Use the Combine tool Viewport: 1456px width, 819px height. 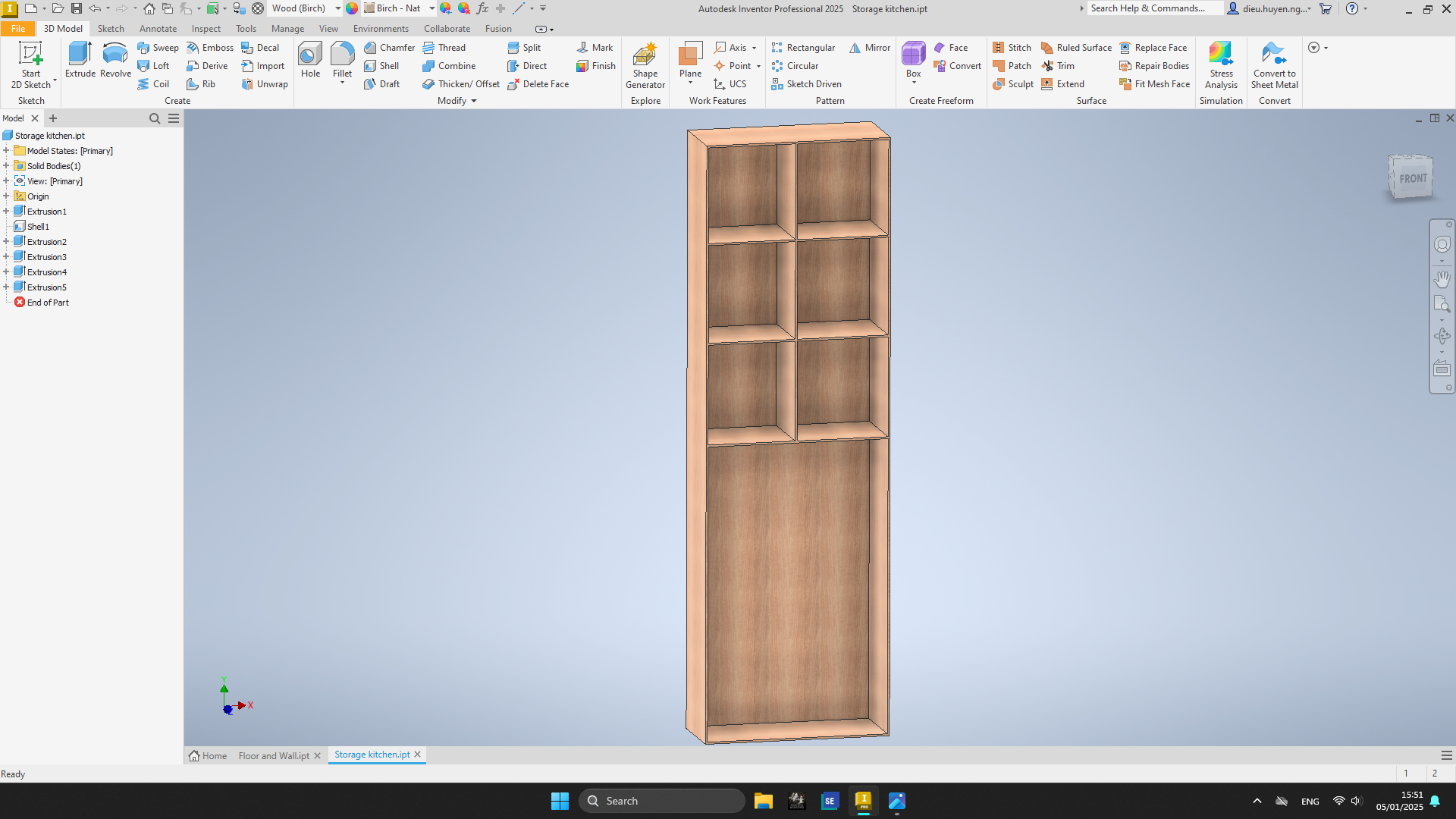449,65
